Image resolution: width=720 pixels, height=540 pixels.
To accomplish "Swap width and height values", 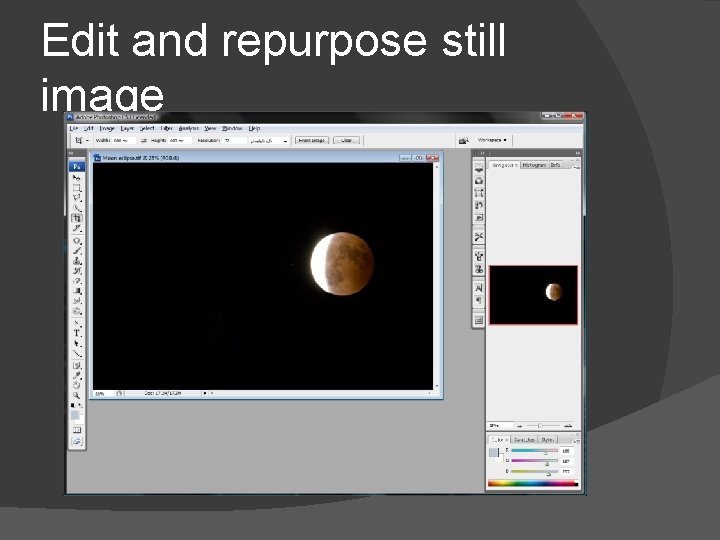I will tap(144, 141).
